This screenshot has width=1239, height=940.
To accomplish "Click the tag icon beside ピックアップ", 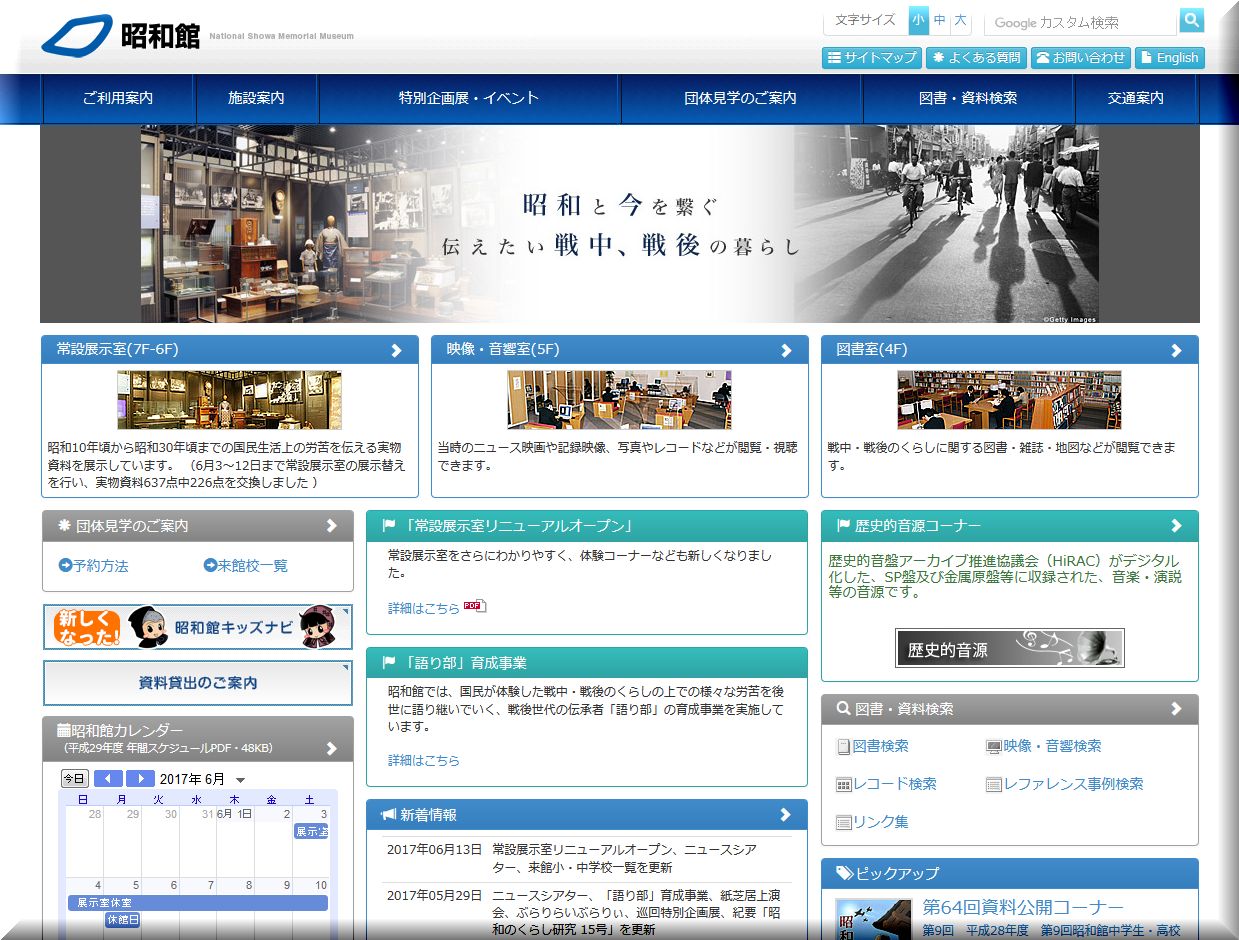I will point(845,873).
